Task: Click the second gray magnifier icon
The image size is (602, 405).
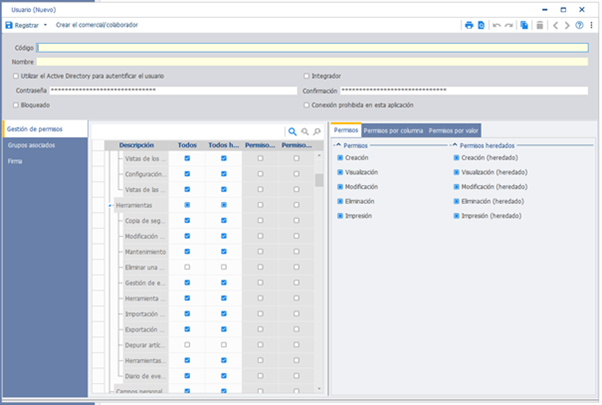Action: coord(305,132)
